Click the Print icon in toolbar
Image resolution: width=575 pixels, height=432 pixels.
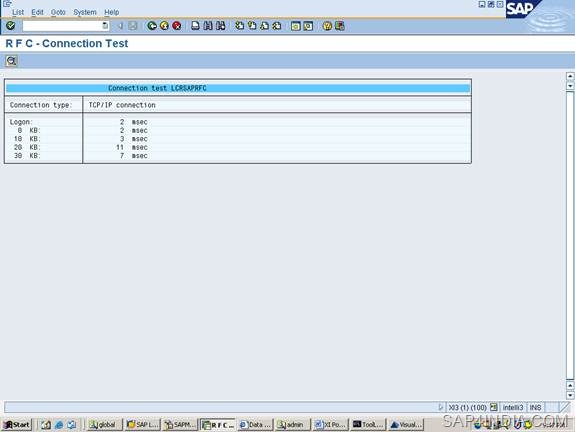click(195, 26)
